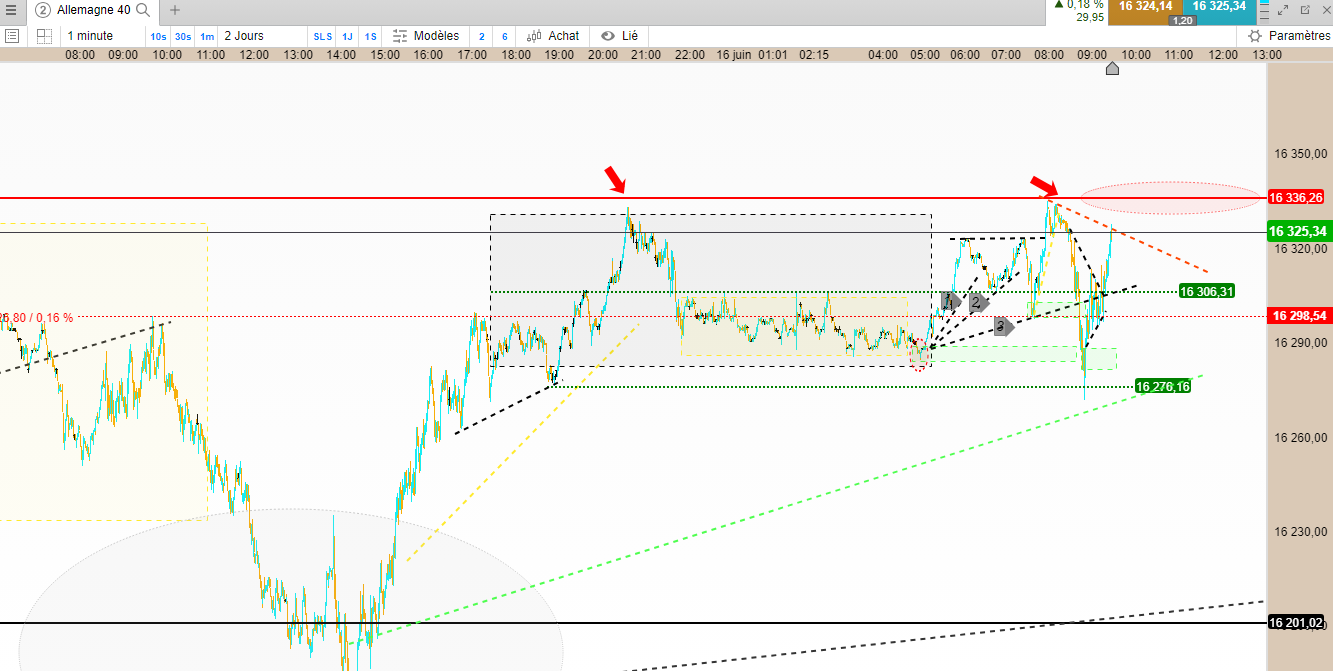Click the 16 230,00 price axis label
1333x671 pixels.
point(1301,532)
